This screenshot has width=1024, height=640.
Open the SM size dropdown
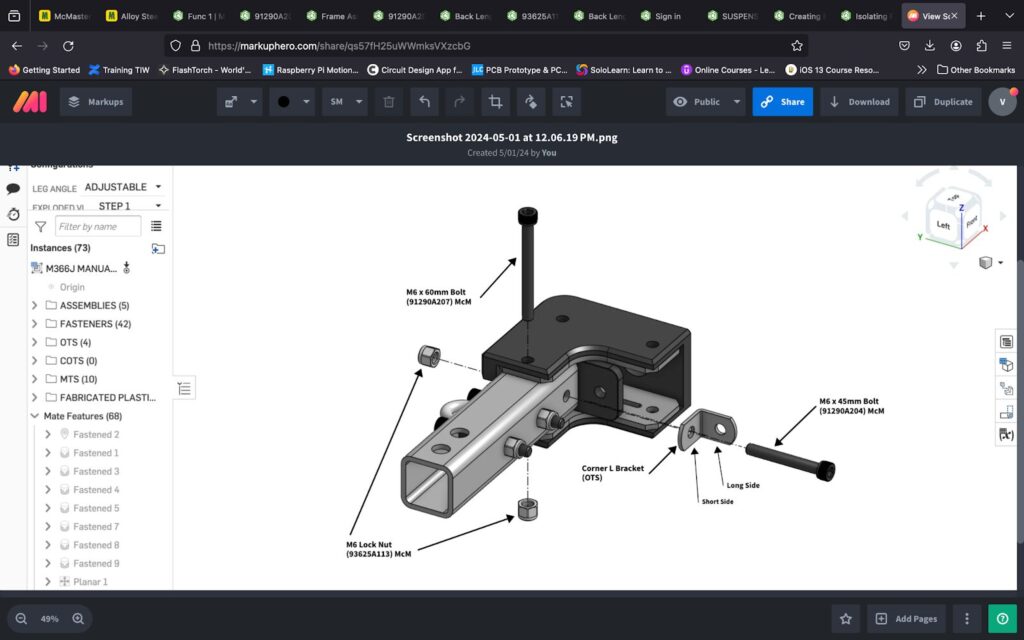(x=343, y=102)
